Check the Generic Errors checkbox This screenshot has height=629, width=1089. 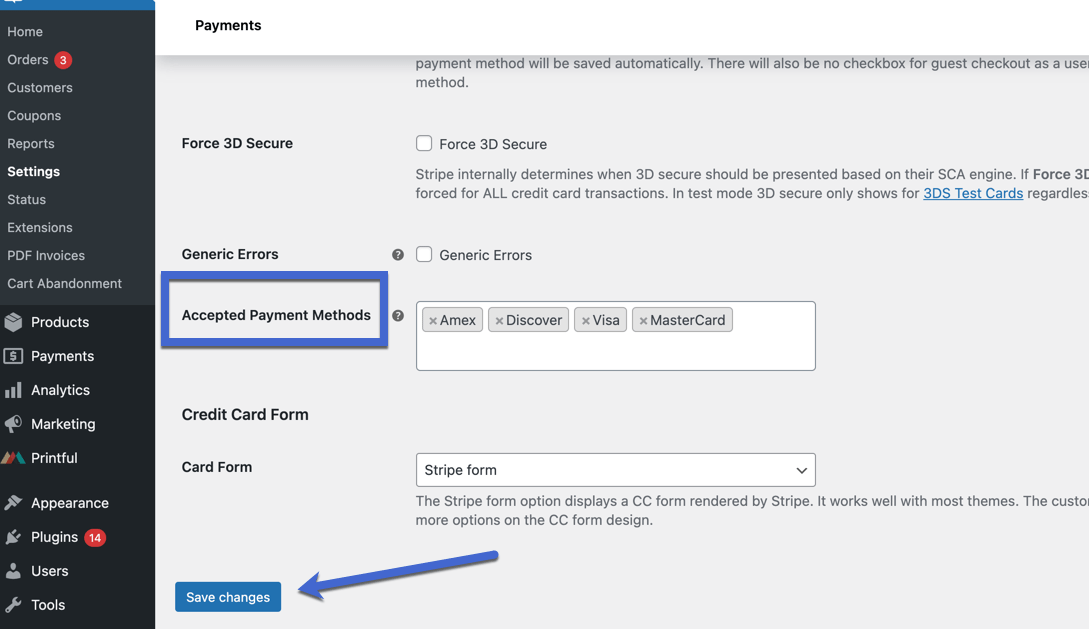tap(424, 255)
